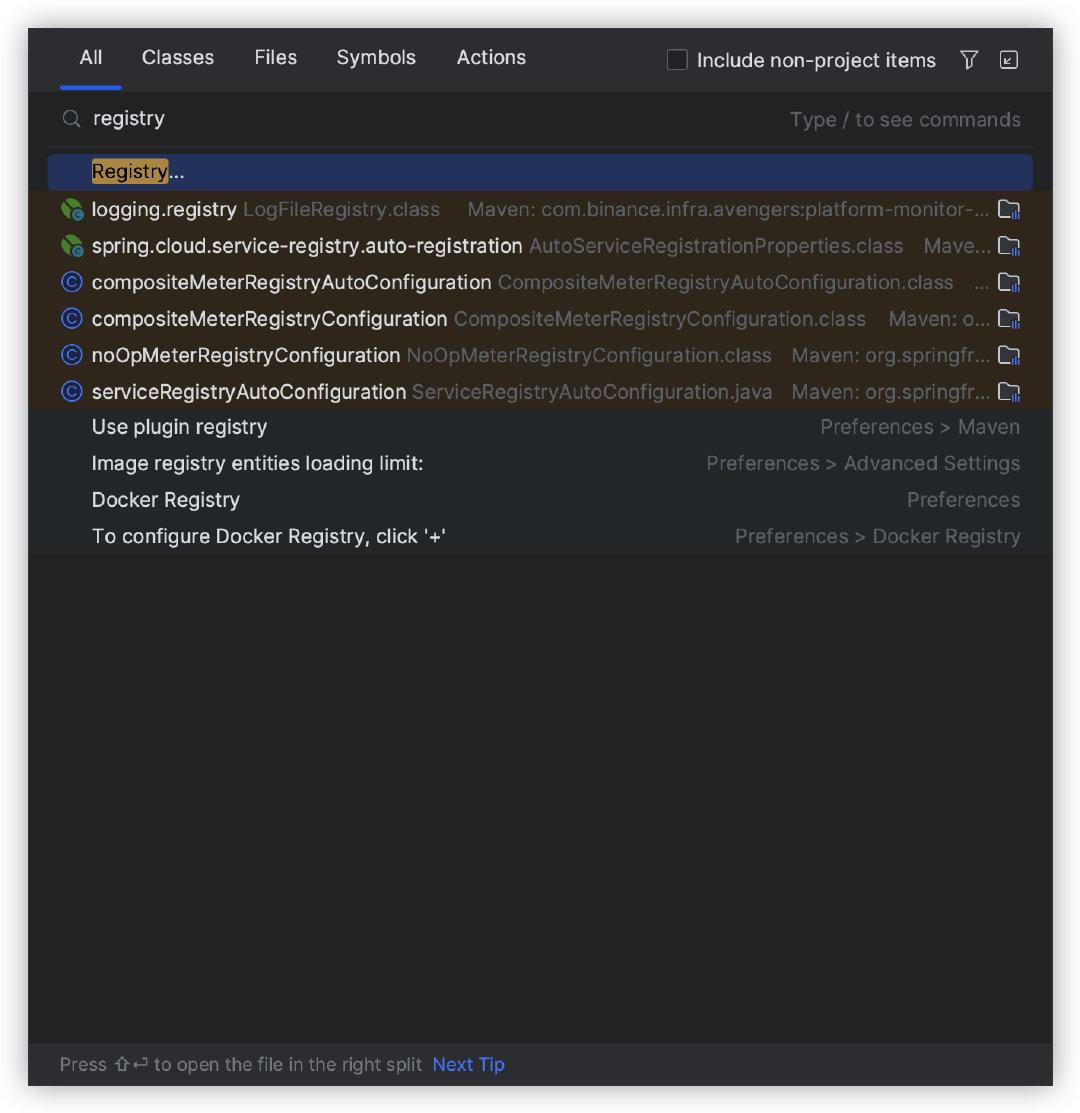
Task: Click class icon beside compositeMeterRegistryConfiguration
Action: tap(72, 319)
